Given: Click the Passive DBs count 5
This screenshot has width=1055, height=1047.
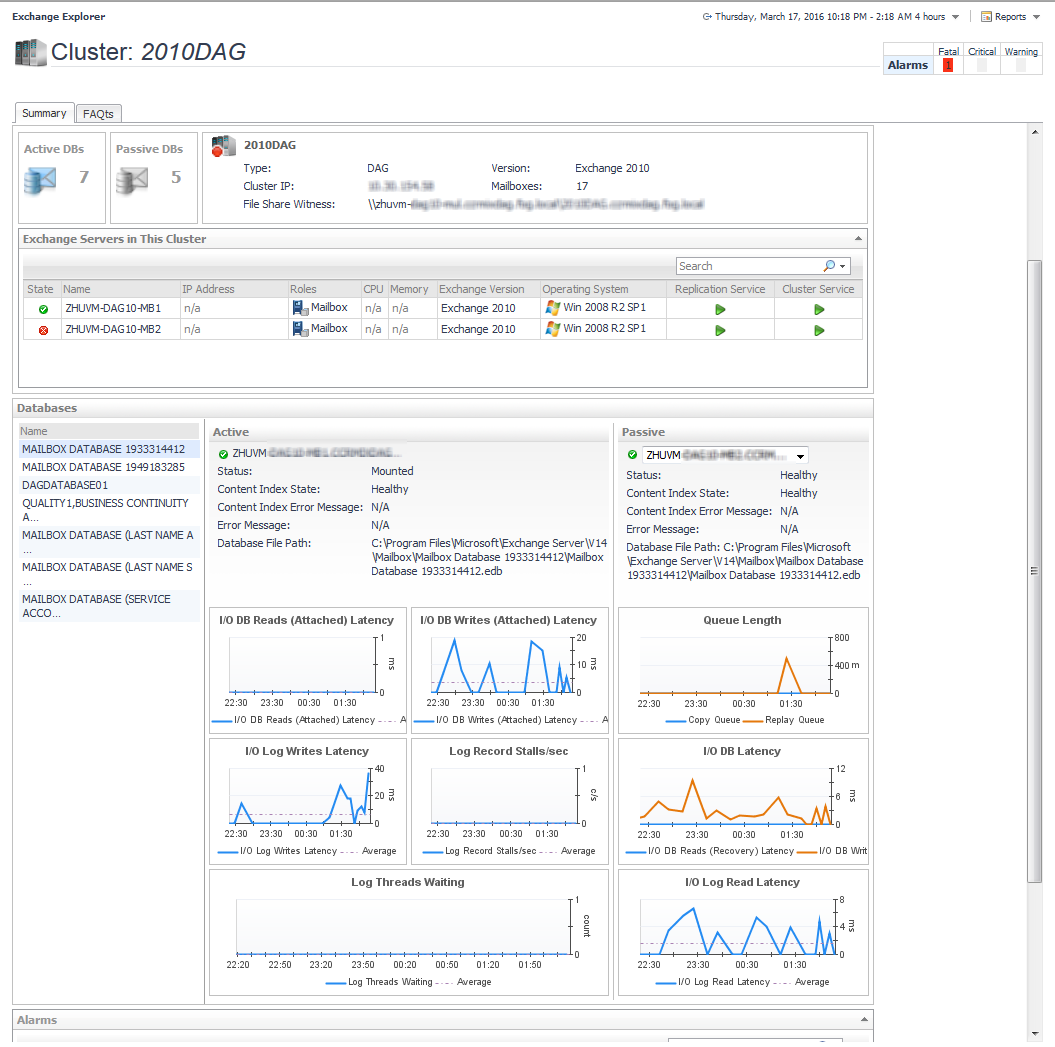Looking at the screenshot, I should pos(176,177).
